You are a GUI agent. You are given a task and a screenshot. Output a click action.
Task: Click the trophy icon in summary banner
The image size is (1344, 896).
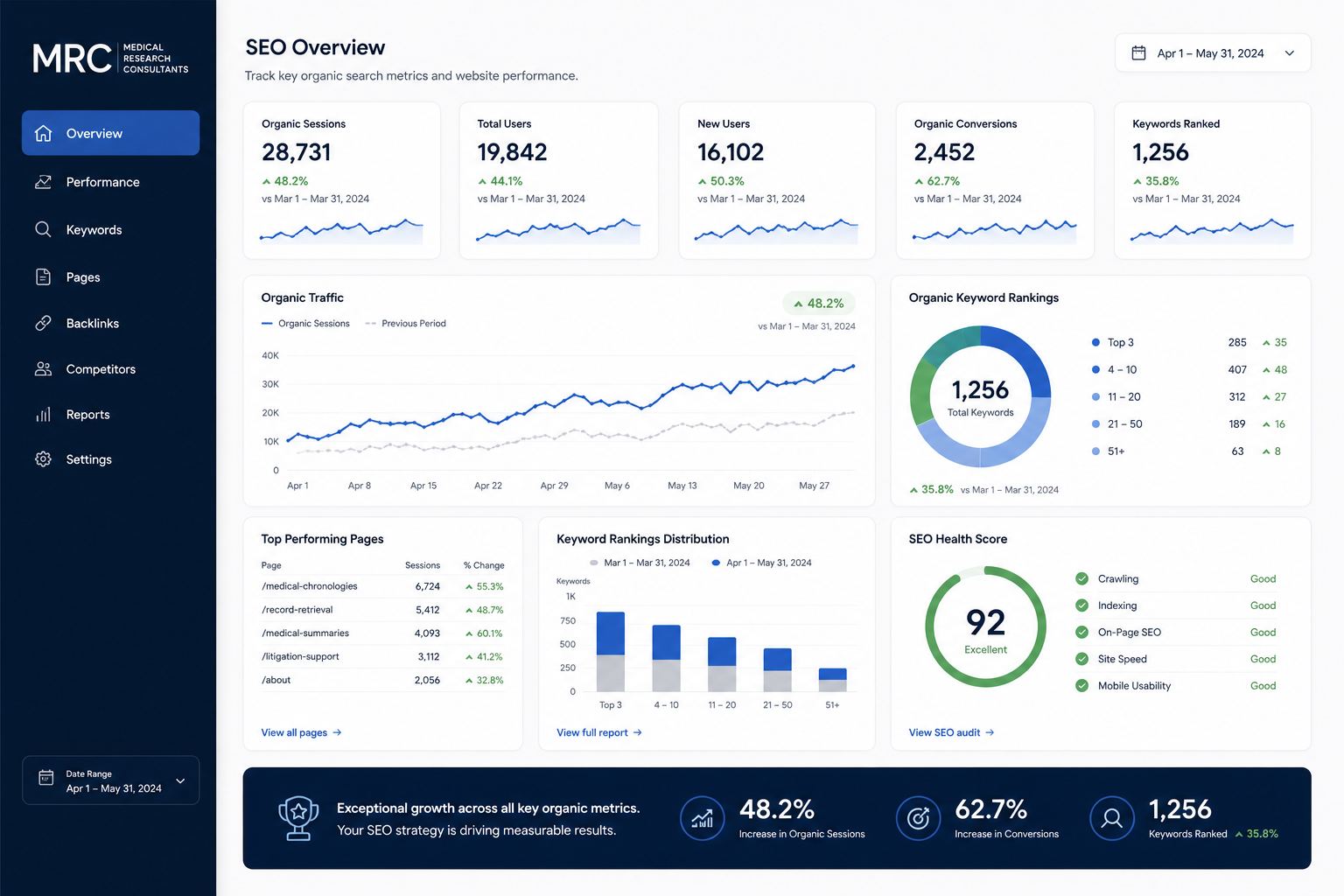[298, 818]
